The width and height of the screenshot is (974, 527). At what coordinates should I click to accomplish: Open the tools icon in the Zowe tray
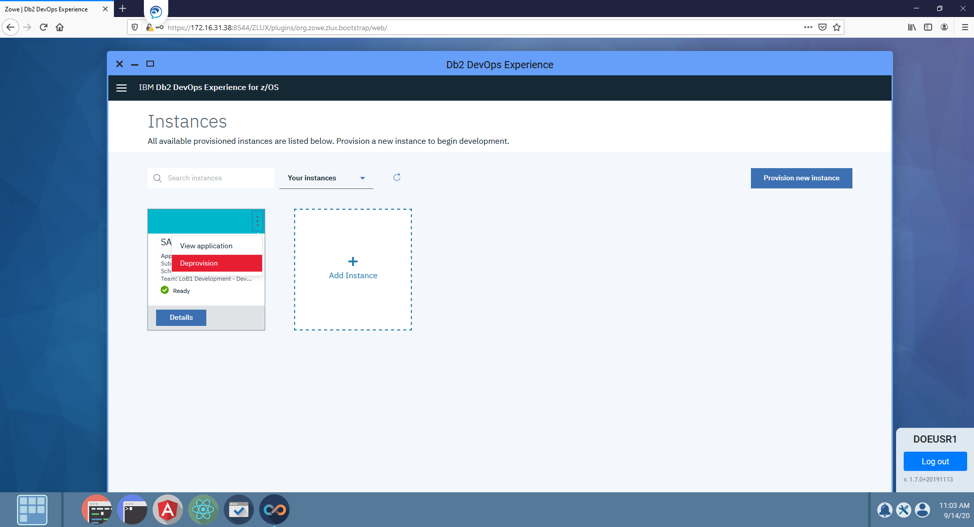click(904, 510)
